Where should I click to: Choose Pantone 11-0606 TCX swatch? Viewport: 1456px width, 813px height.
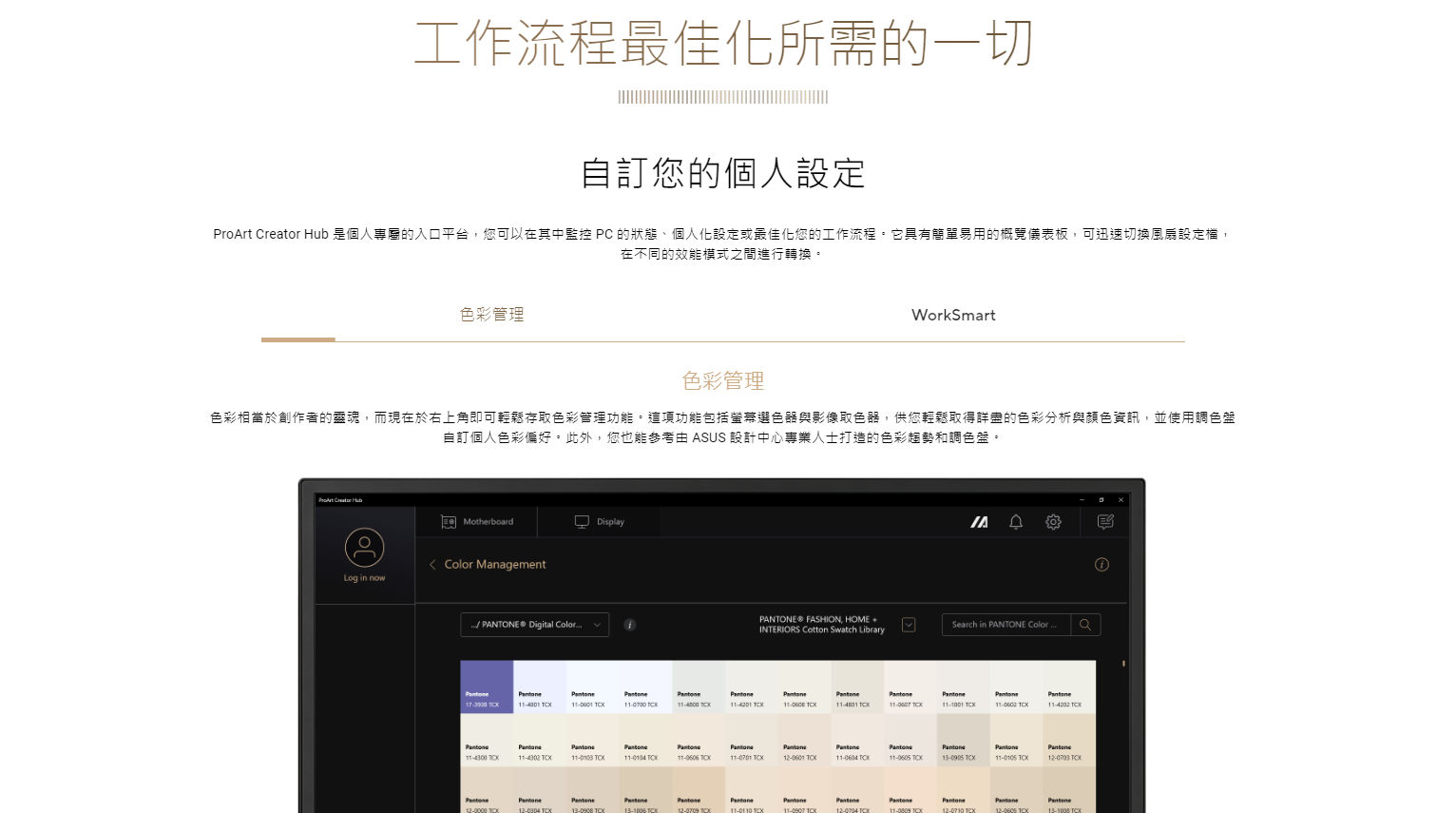click(x=699, y=741)
